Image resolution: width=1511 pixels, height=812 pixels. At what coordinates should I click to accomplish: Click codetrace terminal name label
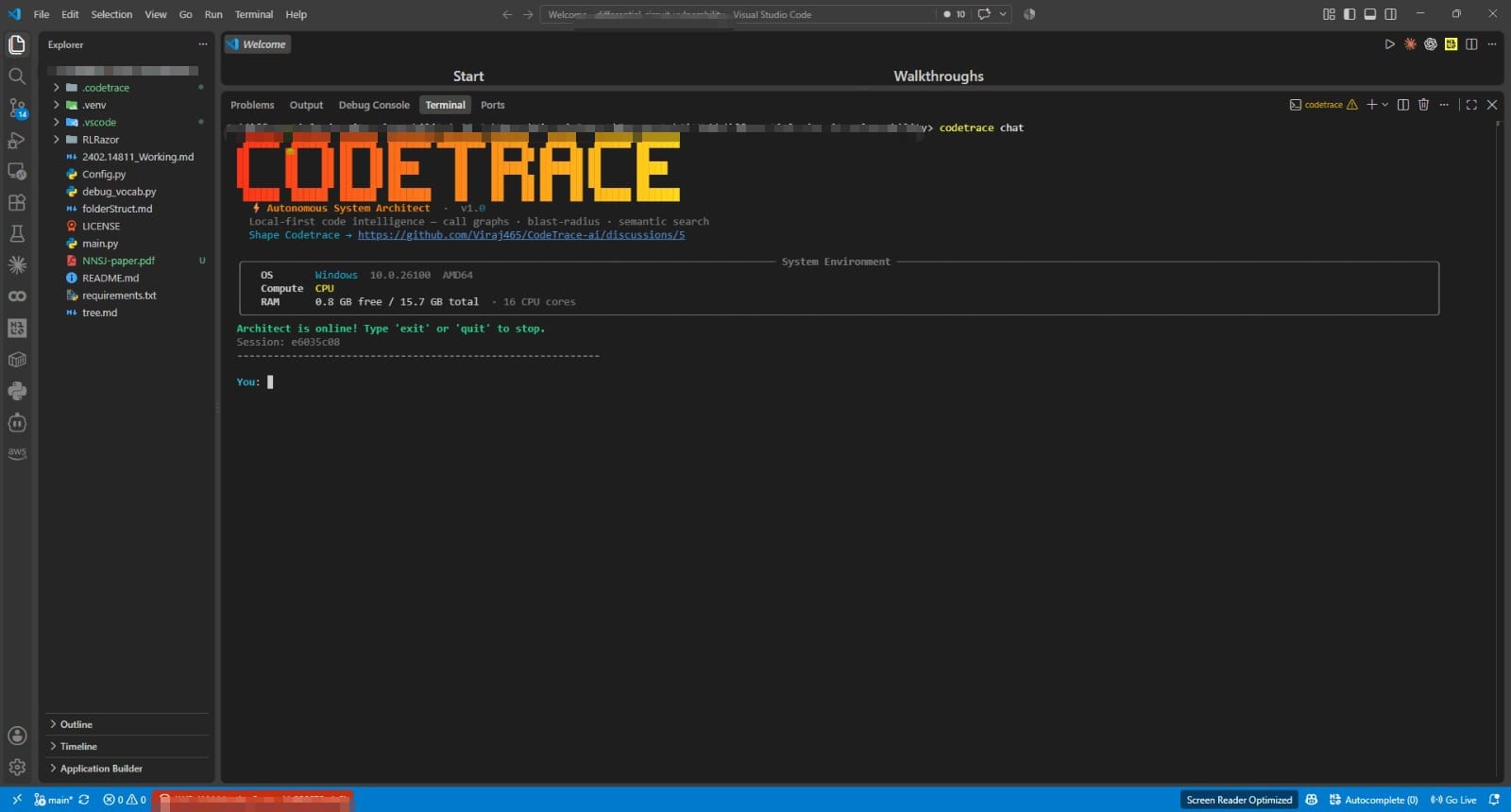pos(1323,105)
